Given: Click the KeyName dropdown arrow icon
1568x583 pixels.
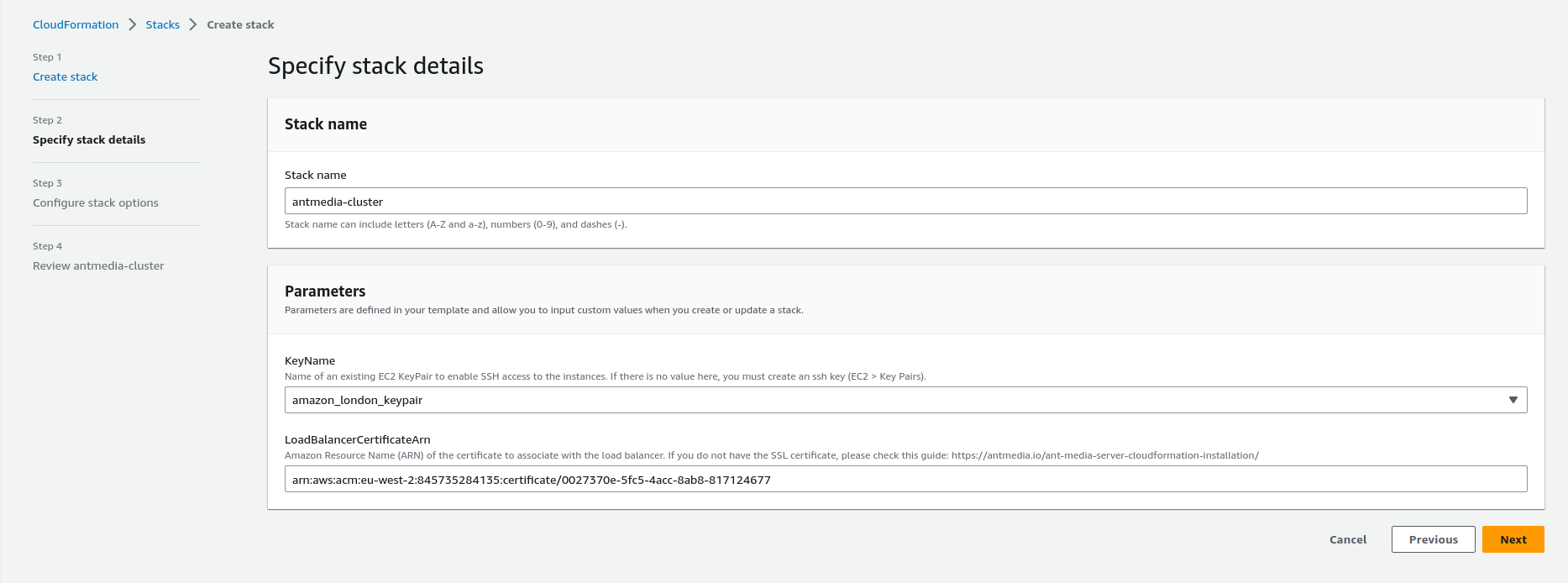Looking at the screenshot, I should [x=1513, y=400].
